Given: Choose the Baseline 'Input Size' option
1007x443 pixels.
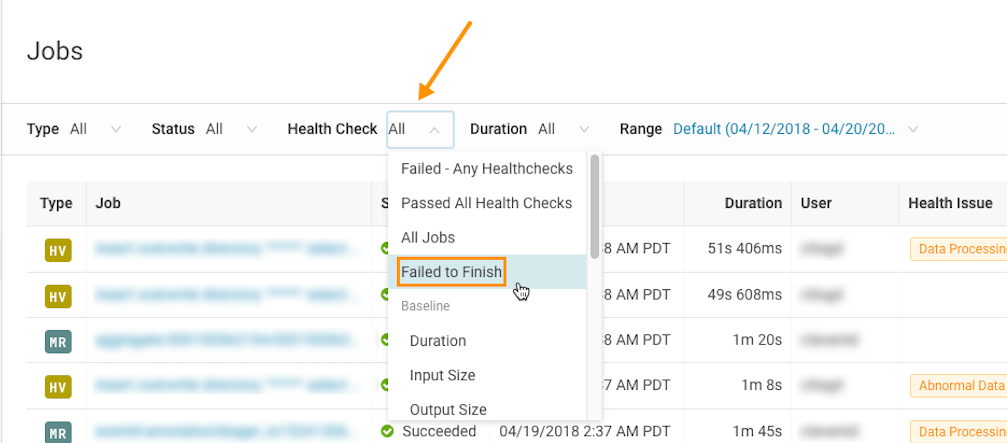Looking at the screenshot, I should click(x=442, y=375).
